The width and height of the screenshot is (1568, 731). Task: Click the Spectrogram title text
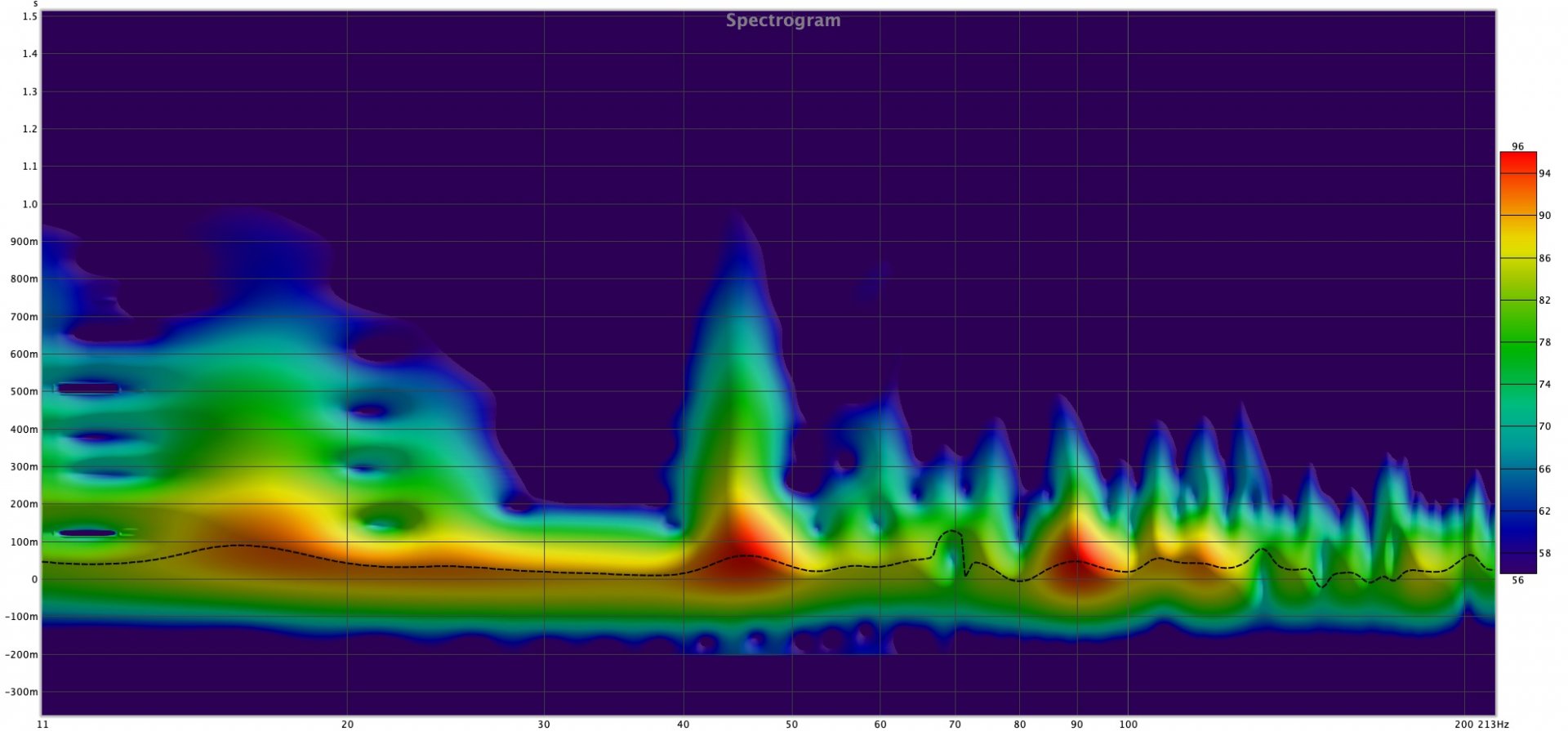point(782,20)
